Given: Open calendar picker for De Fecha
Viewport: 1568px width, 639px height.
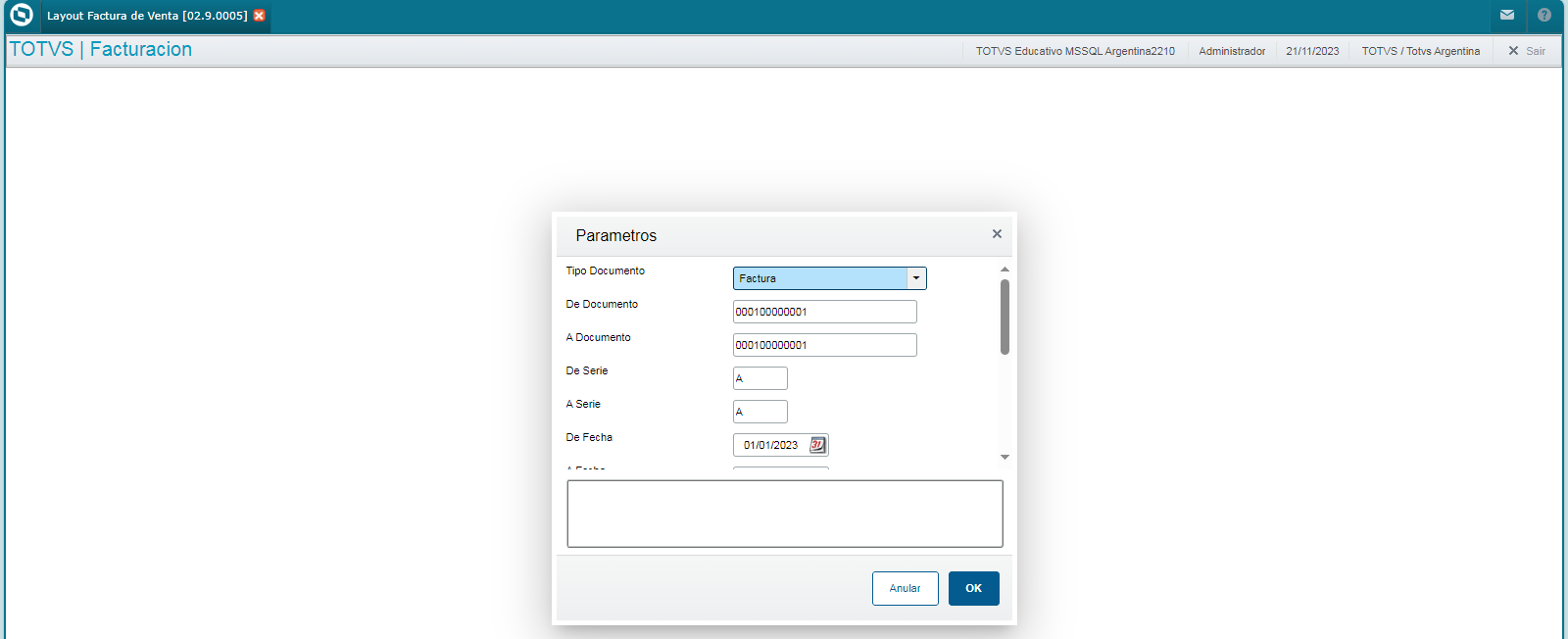Looking at the screenshot, I should coord(817,445).
